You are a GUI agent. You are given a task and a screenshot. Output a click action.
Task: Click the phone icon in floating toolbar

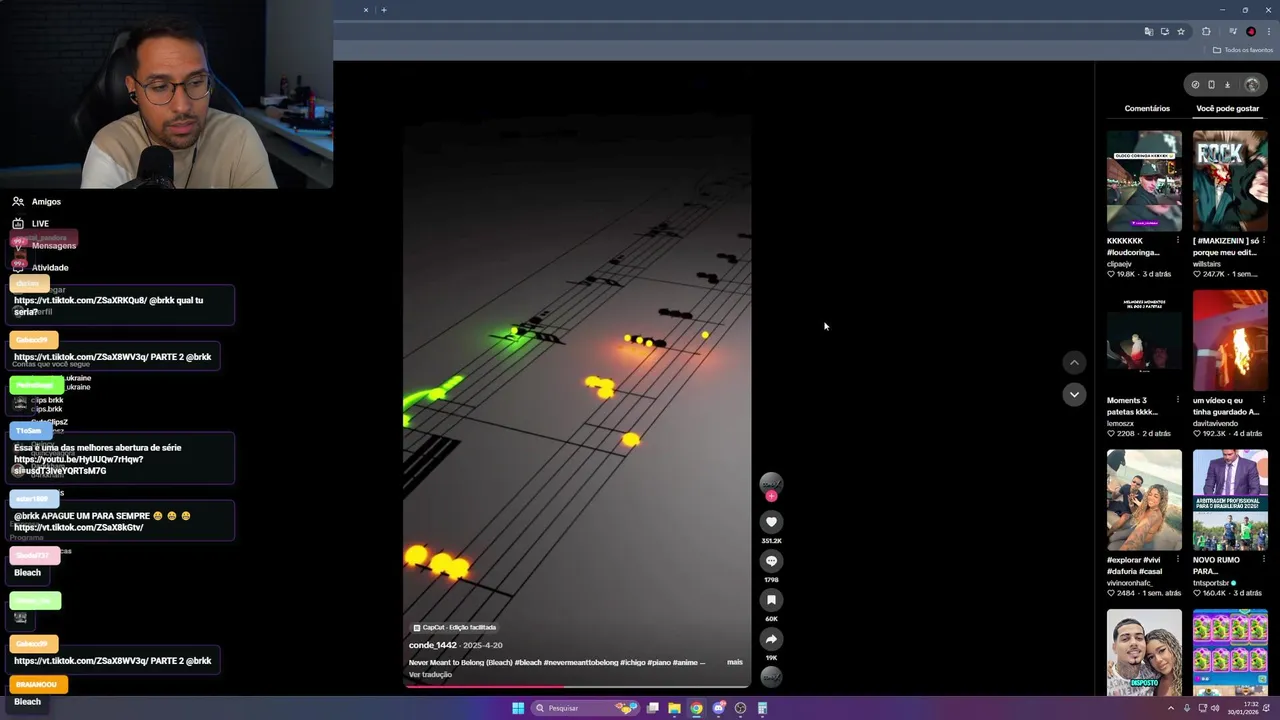(1211, 85)
